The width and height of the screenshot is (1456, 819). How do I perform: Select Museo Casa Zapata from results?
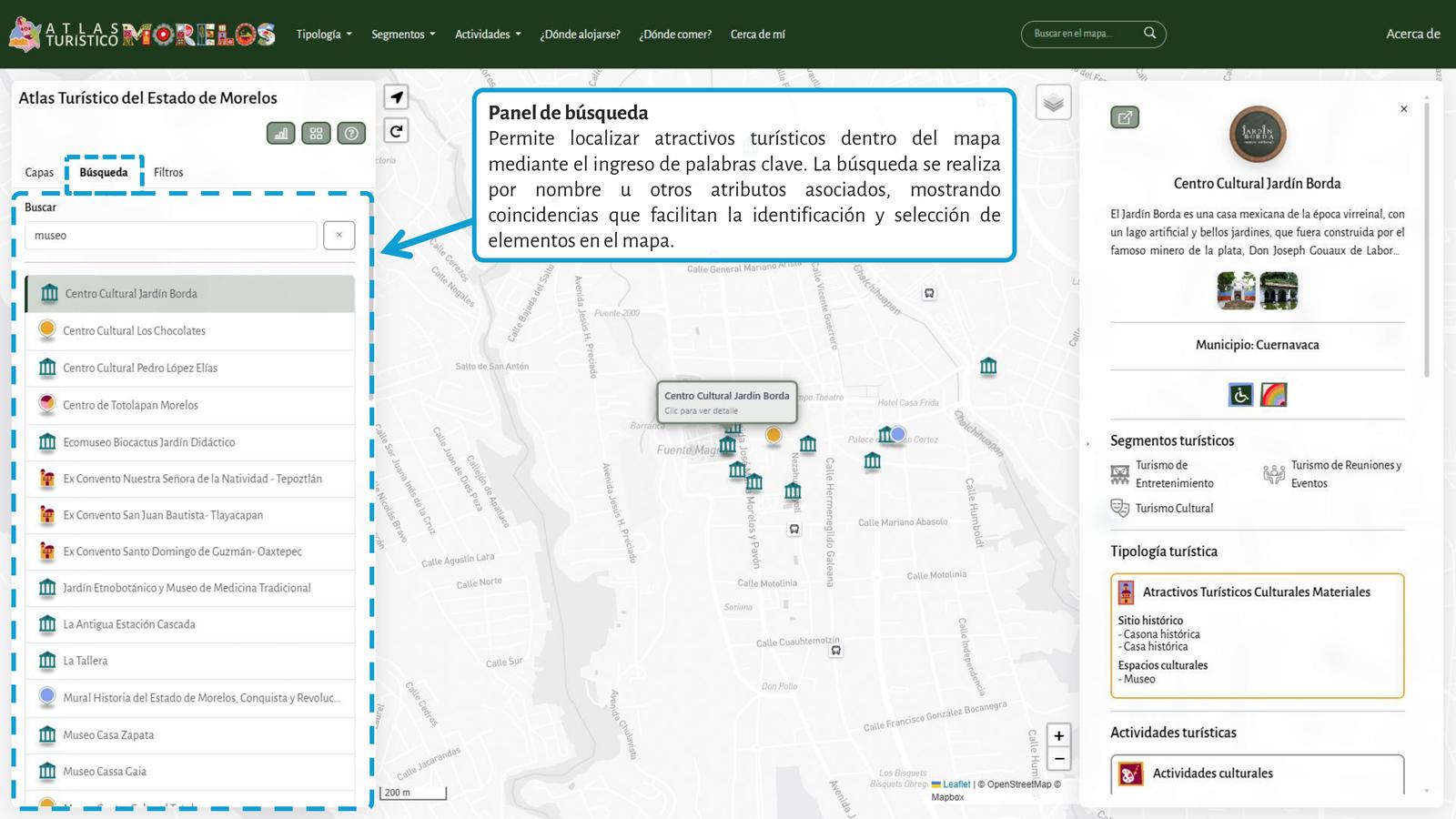click(x=108, y=734)
